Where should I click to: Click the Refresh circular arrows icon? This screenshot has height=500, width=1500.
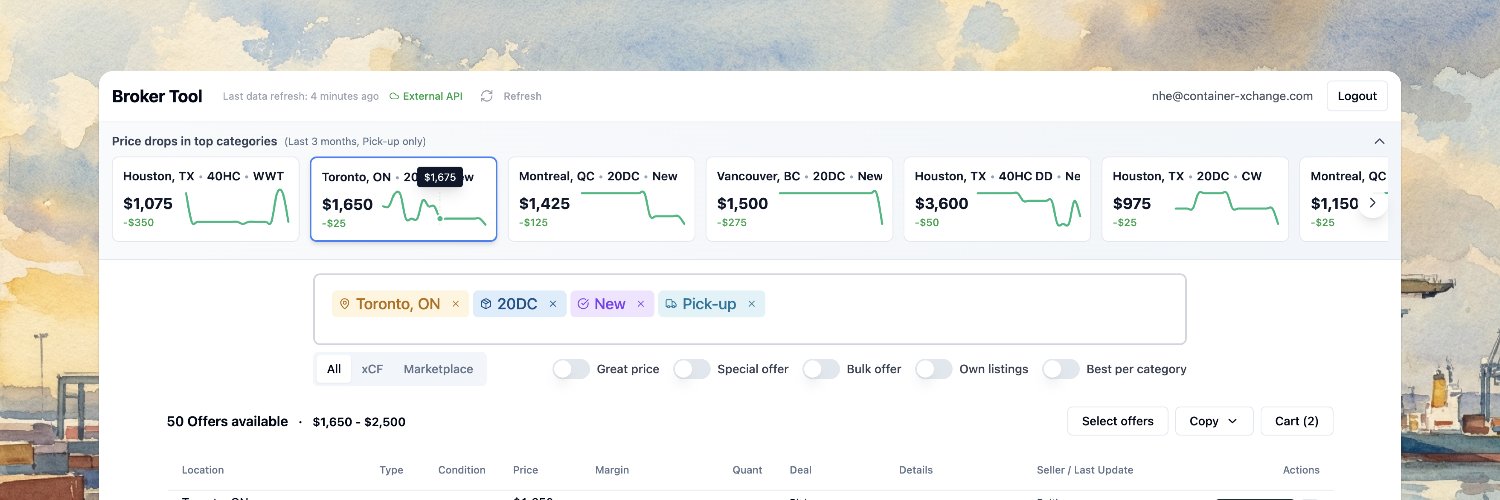tap(487, 96)
